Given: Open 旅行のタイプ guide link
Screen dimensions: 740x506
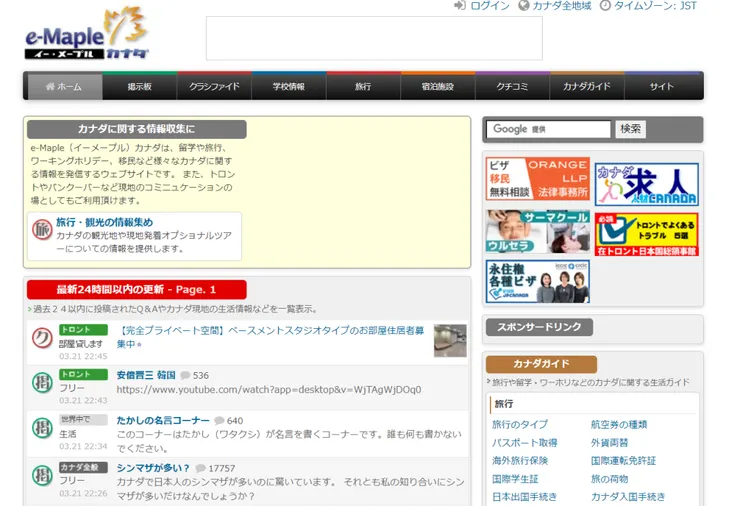Looking at the screenshot, I should [520, 424].
